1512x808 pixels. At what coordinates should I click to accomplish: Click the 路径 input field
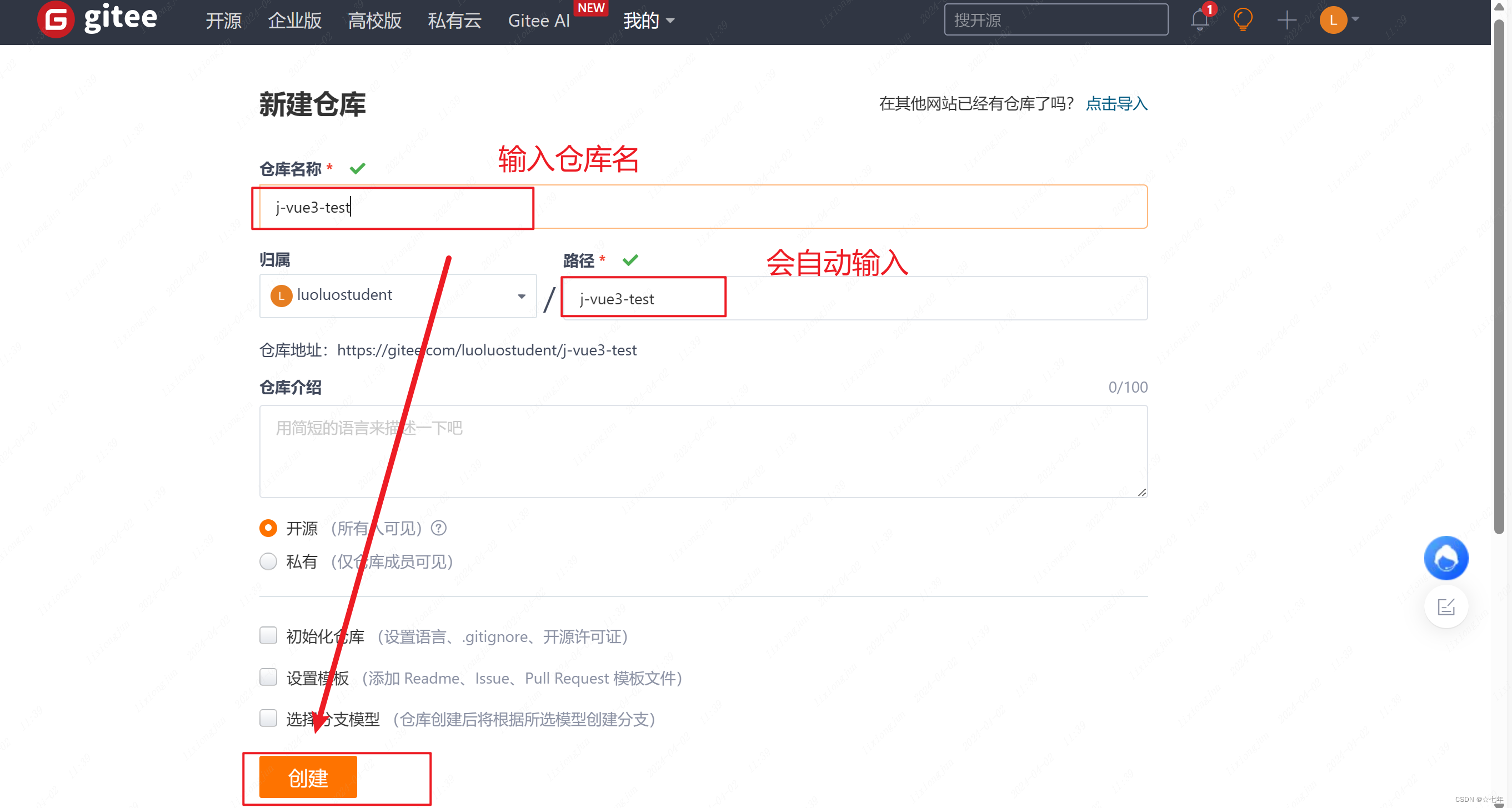[855, 298]
